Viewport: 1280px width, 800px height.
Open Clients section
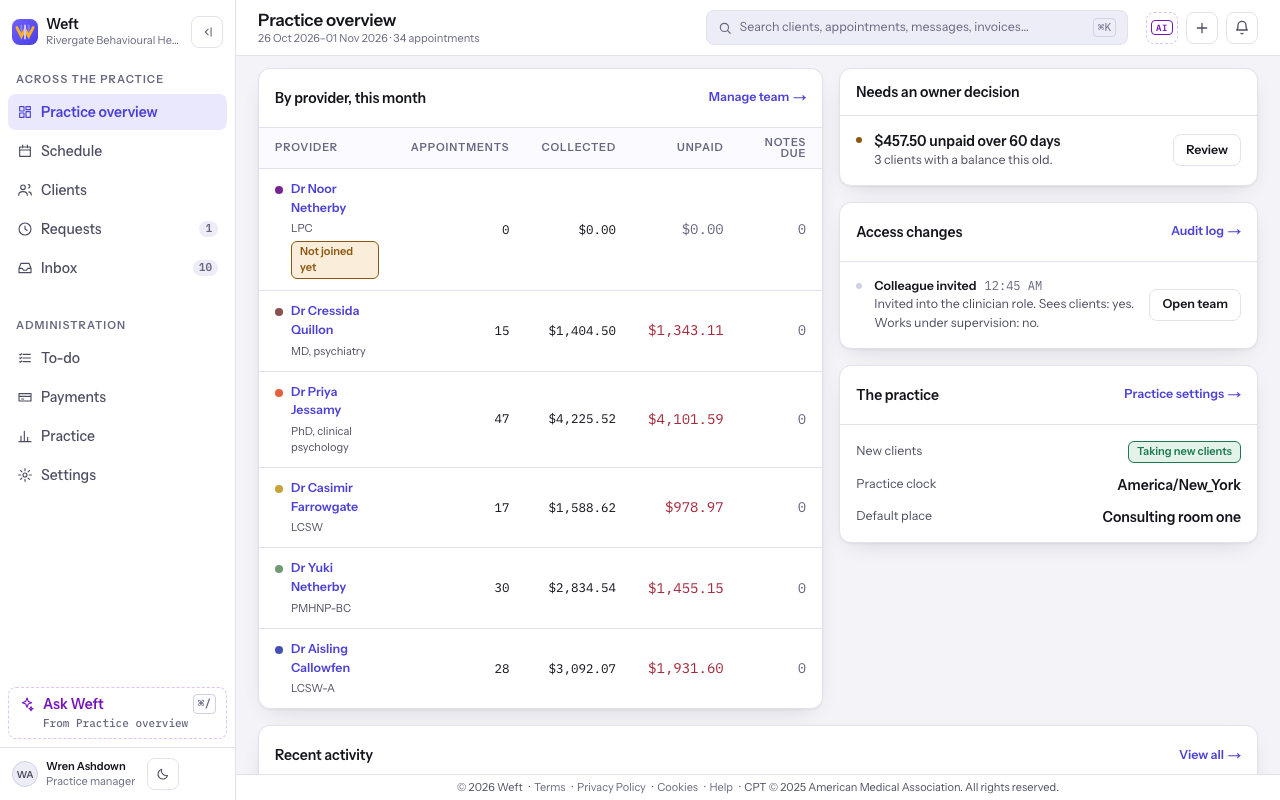pos(117,190)
